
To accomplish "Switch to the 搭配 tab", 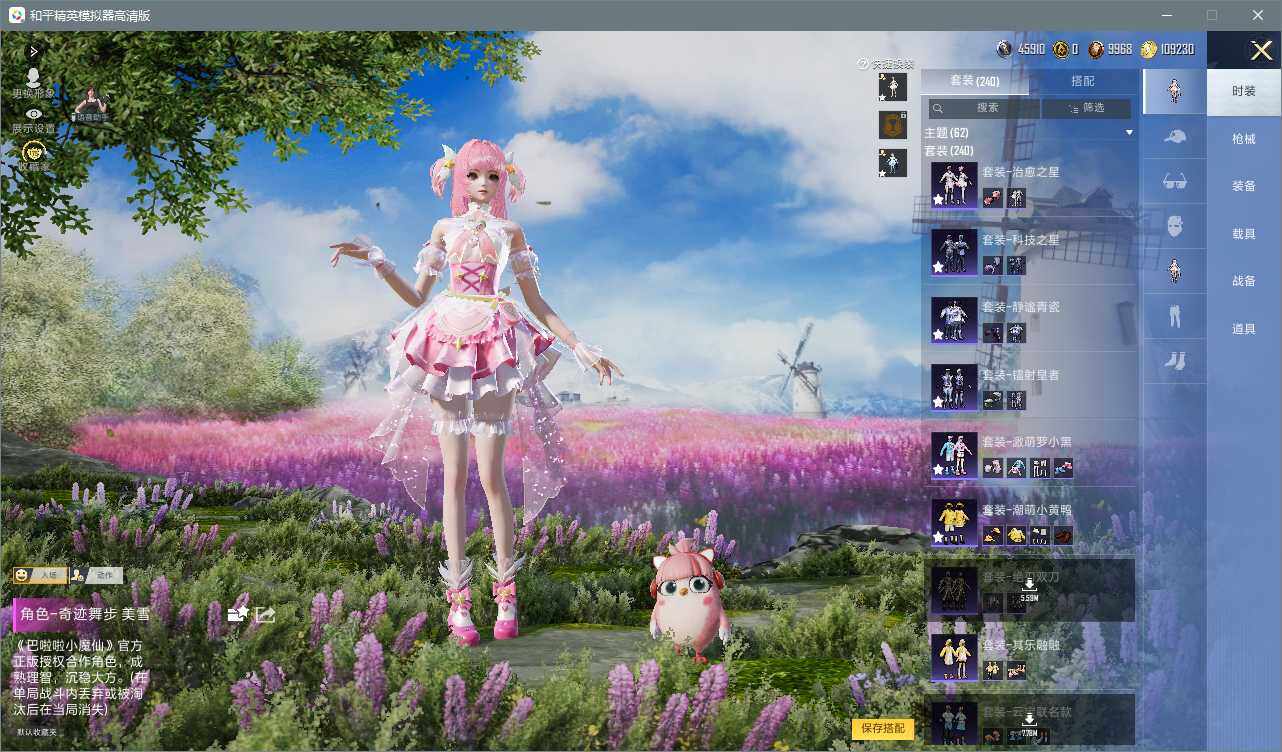I will click(x=1083, y=81).
